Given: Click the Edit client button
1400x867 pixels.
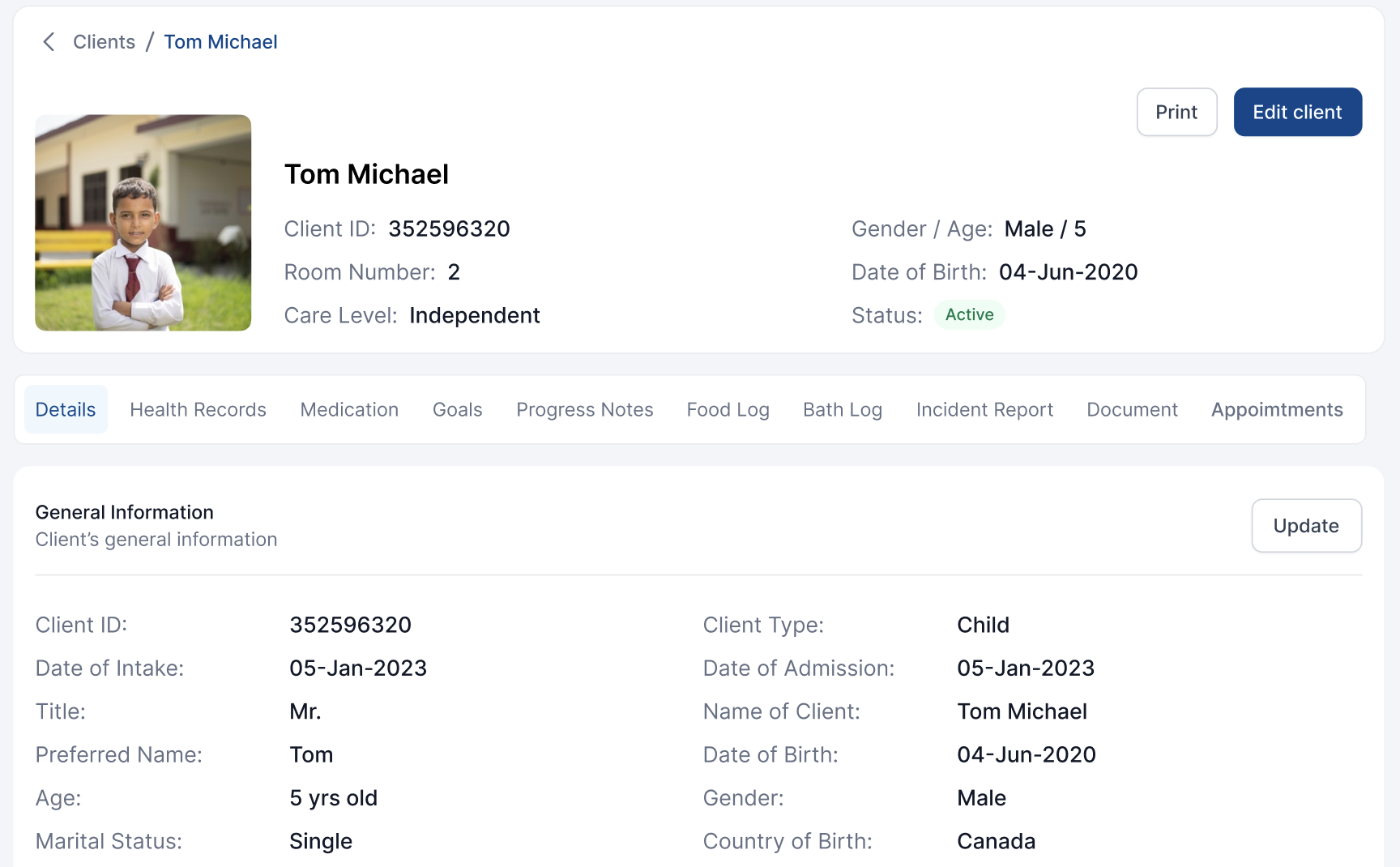Looking at the screenshot, I should (x=1297, y=112).
